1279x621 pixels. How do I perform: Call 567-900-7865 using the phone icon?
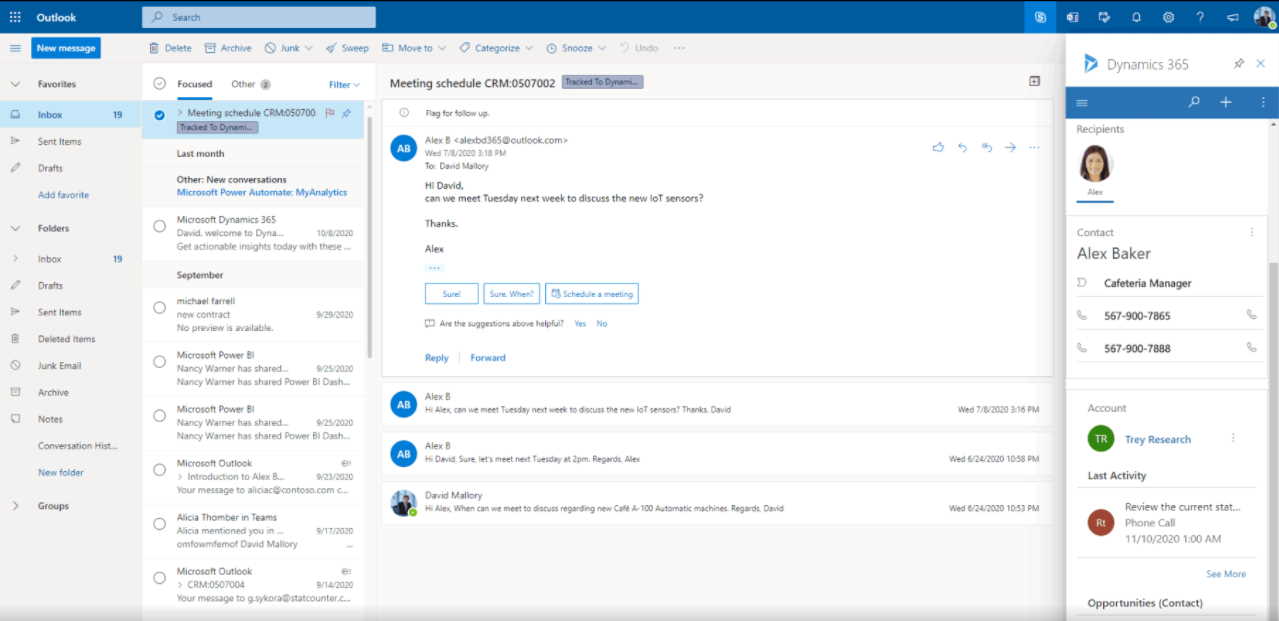[1251, 315]
